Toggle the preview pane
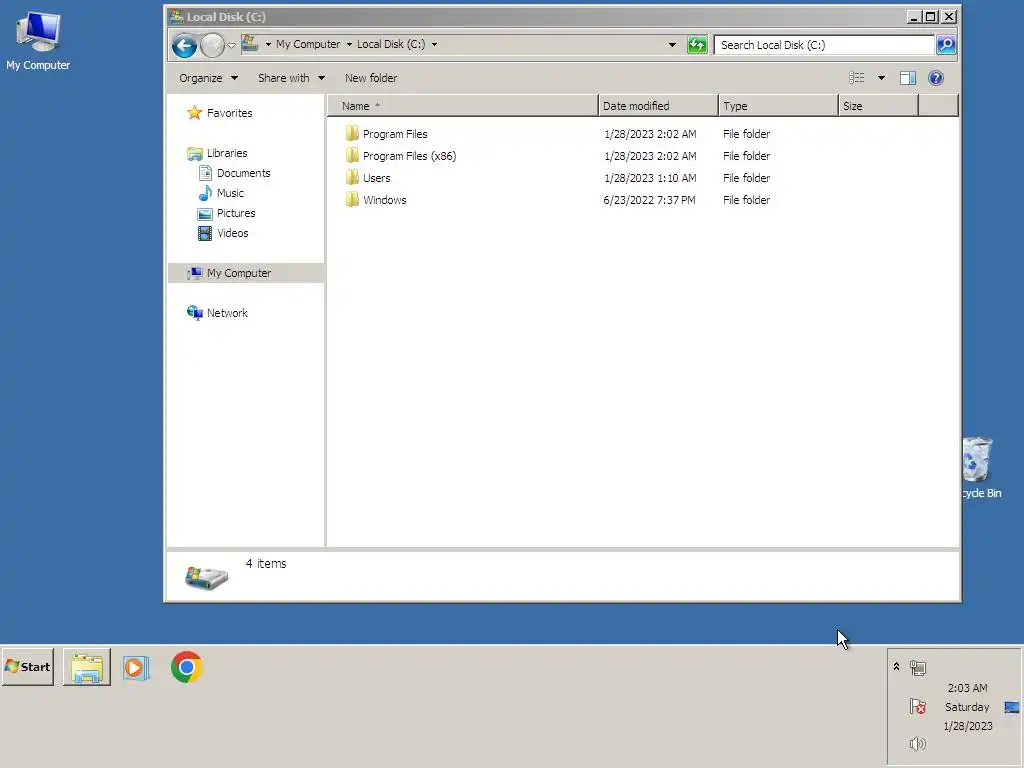The height and width of the screenshot is (768, 1024). pyautogui.click(x=908, y=78)
